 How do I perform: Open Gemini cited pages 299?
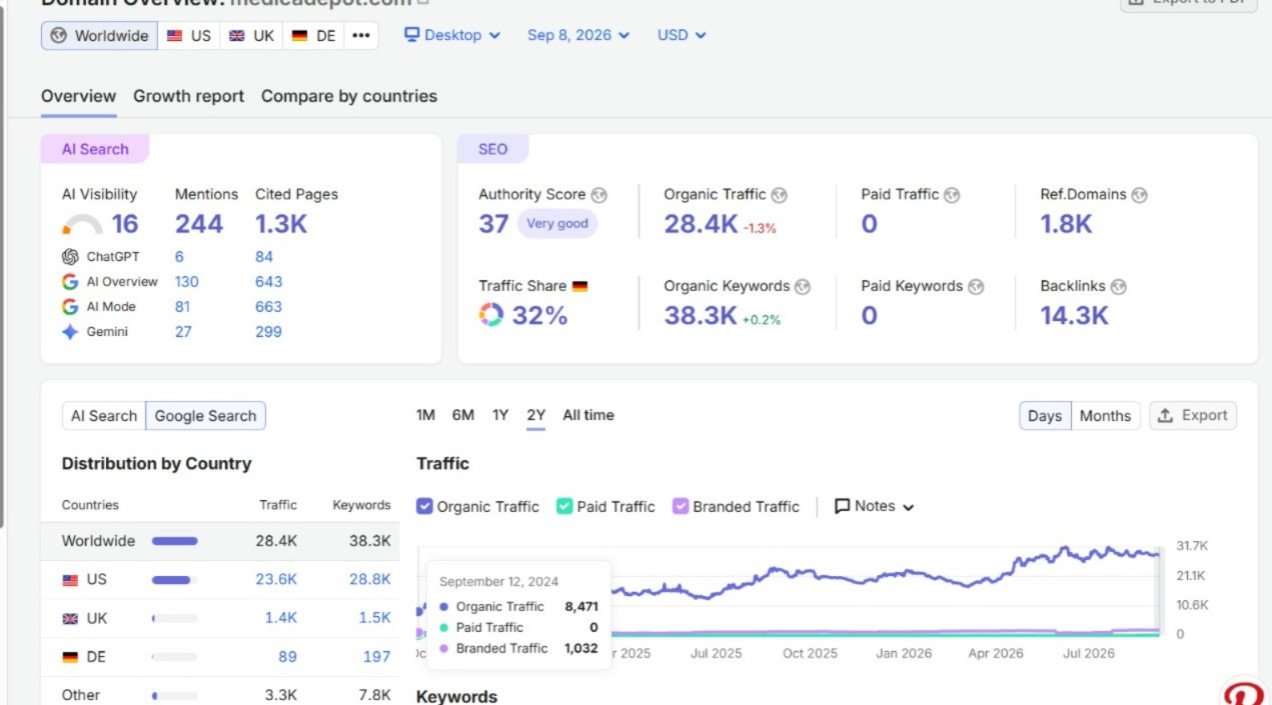click(268, 332)
